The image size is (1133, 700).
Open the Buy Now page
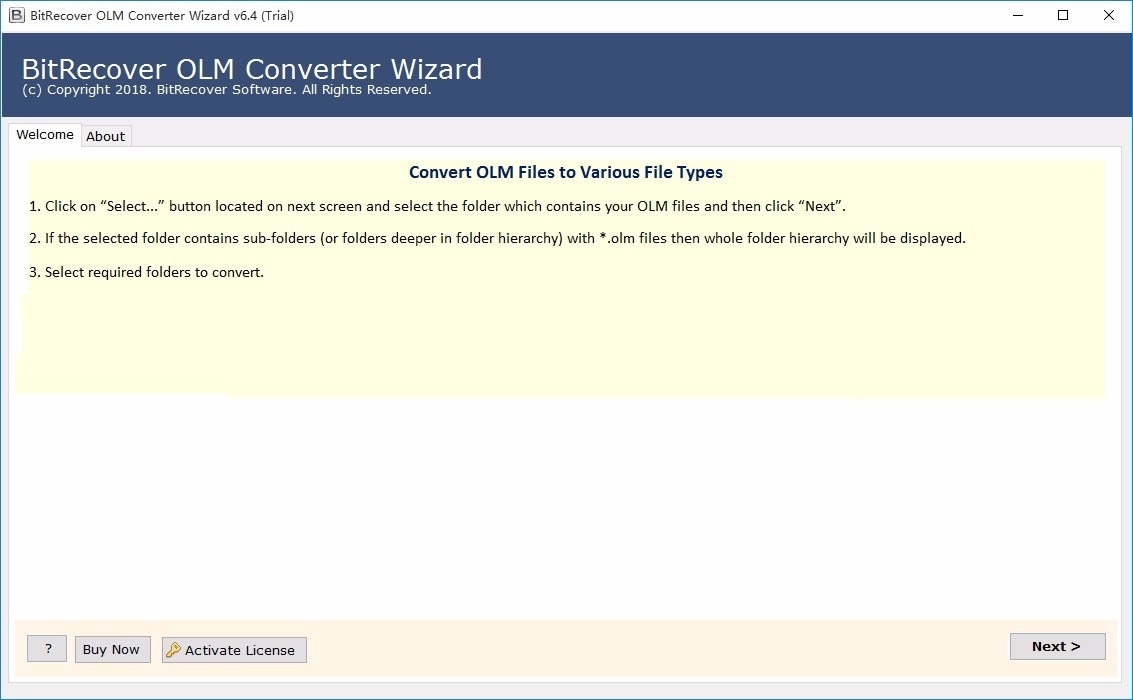[112, 649]
